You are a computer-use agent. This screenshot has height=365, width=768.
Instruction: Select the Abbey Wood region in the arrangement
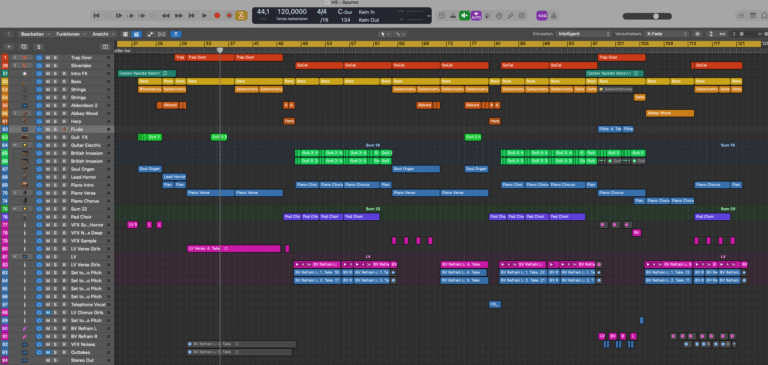670,113
